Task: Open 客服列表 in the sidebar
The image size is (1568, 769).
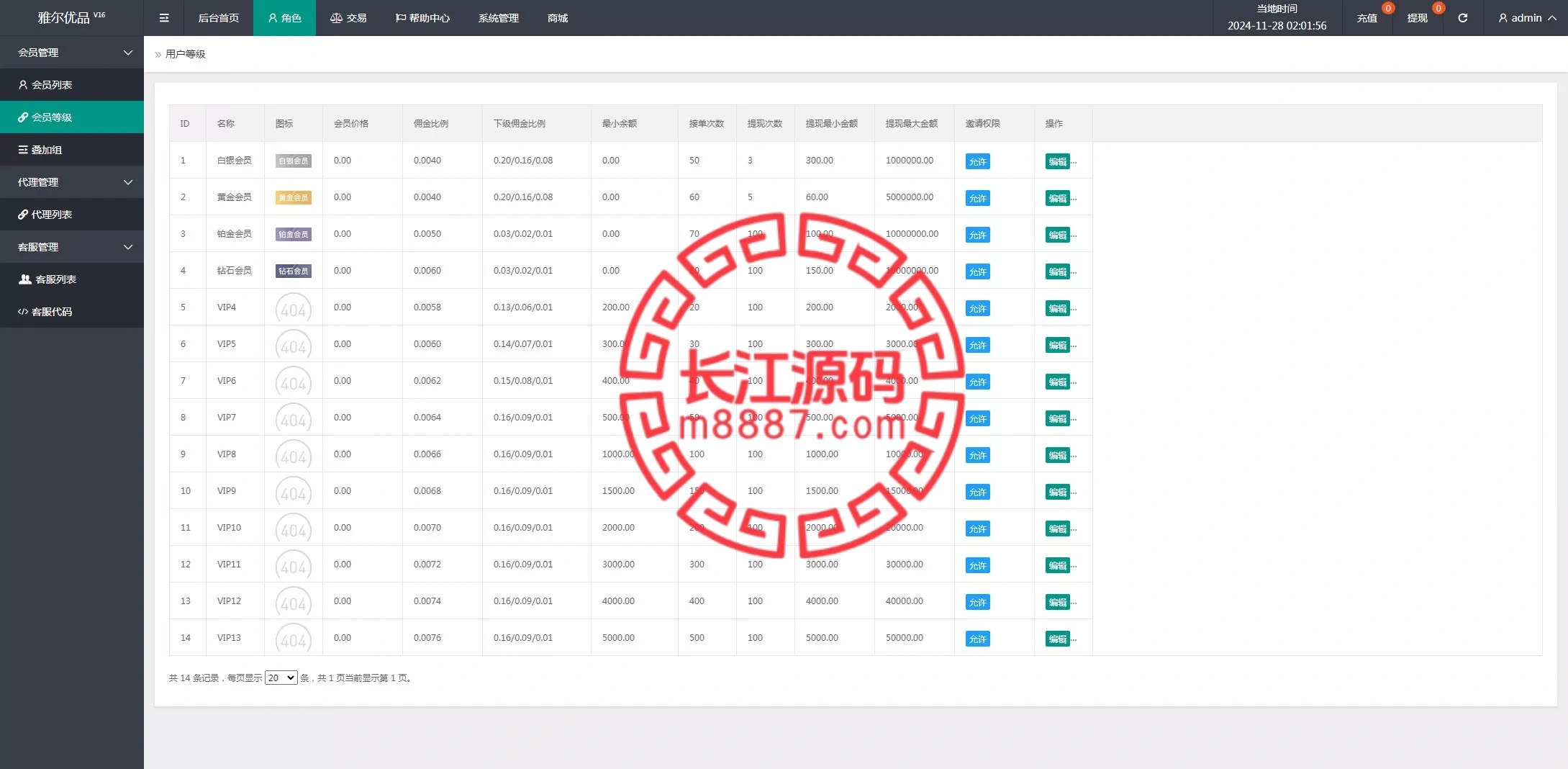Action: [72, 279]
